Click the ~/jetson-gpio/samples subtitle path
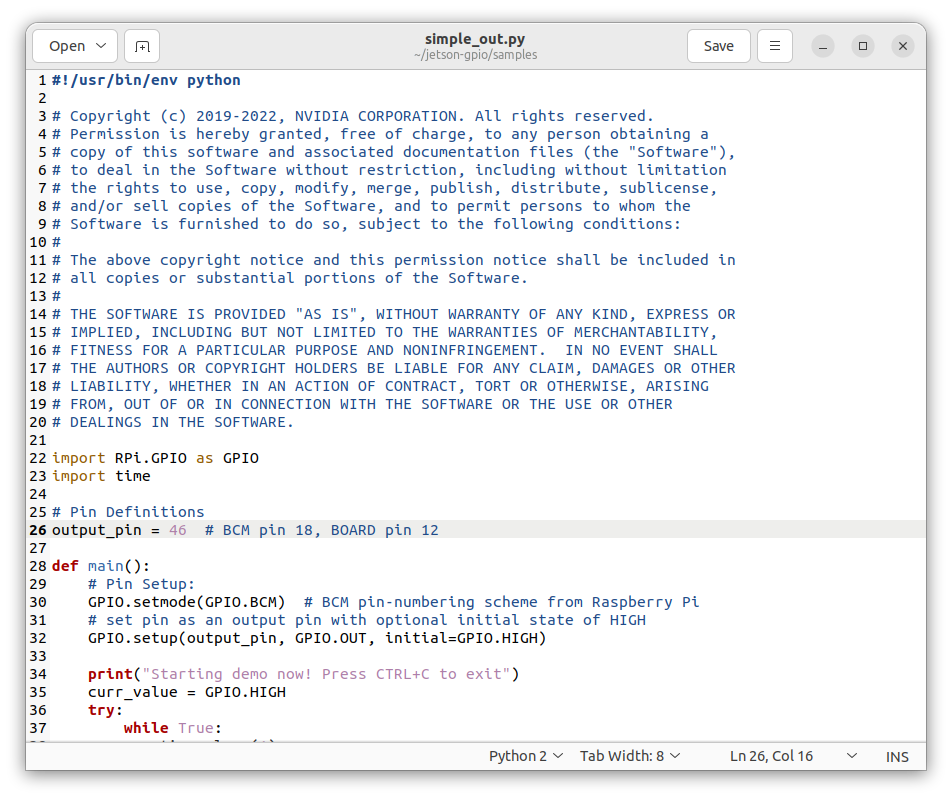The width and height of the screenshot is (952, 799). pos(475,55)
